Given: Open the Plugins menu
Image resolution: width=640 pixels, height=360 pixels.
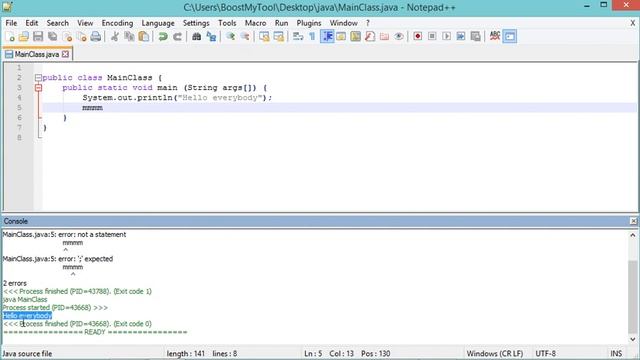Looking at the screenshot, I should coord(309,23).
